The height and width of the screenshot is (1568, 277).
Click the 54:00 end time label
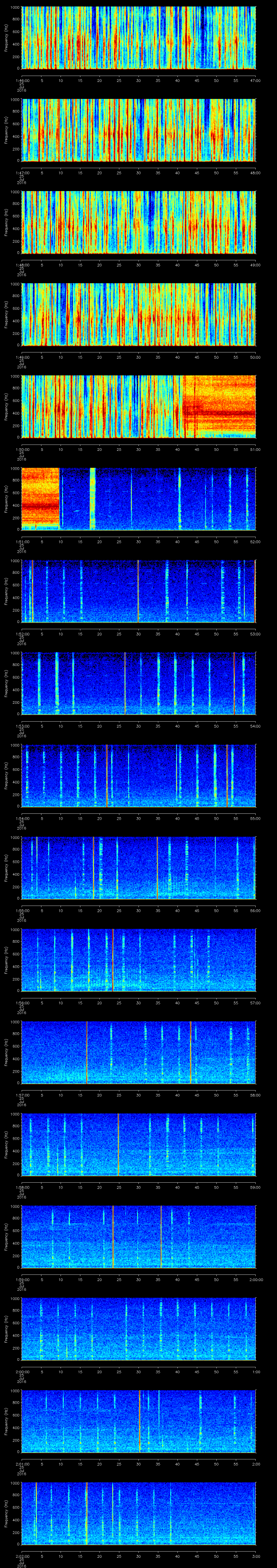256,726
